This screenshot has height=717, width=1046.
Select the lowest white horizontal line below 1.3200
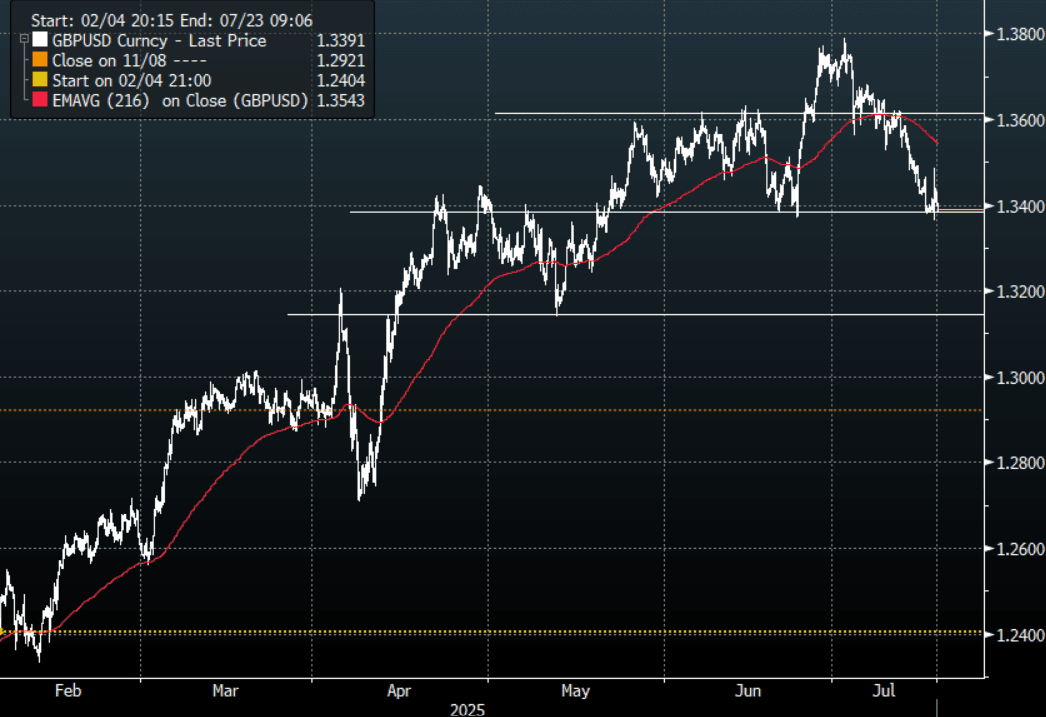600,315
